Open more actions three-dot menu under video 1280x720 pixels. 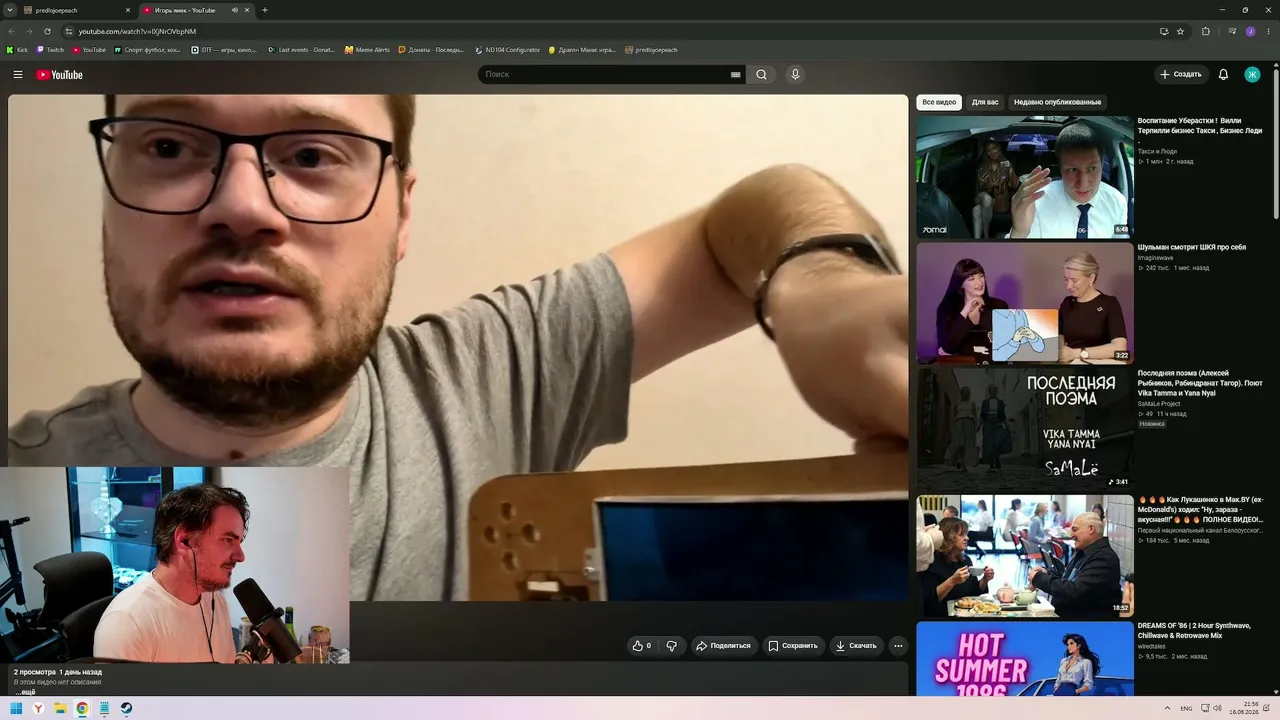tap(898, 646)
